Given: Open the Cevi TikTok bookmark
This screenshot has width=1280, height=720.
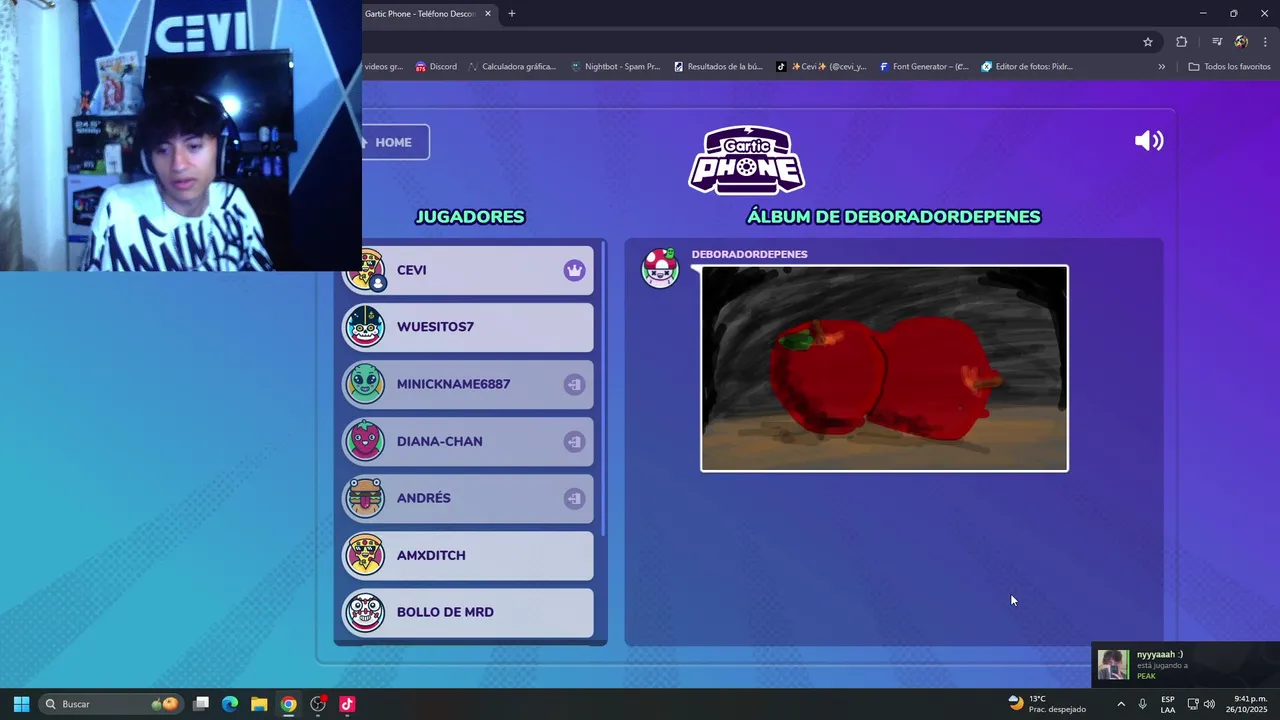Looking at the screenshot, I should pos(821,67).
